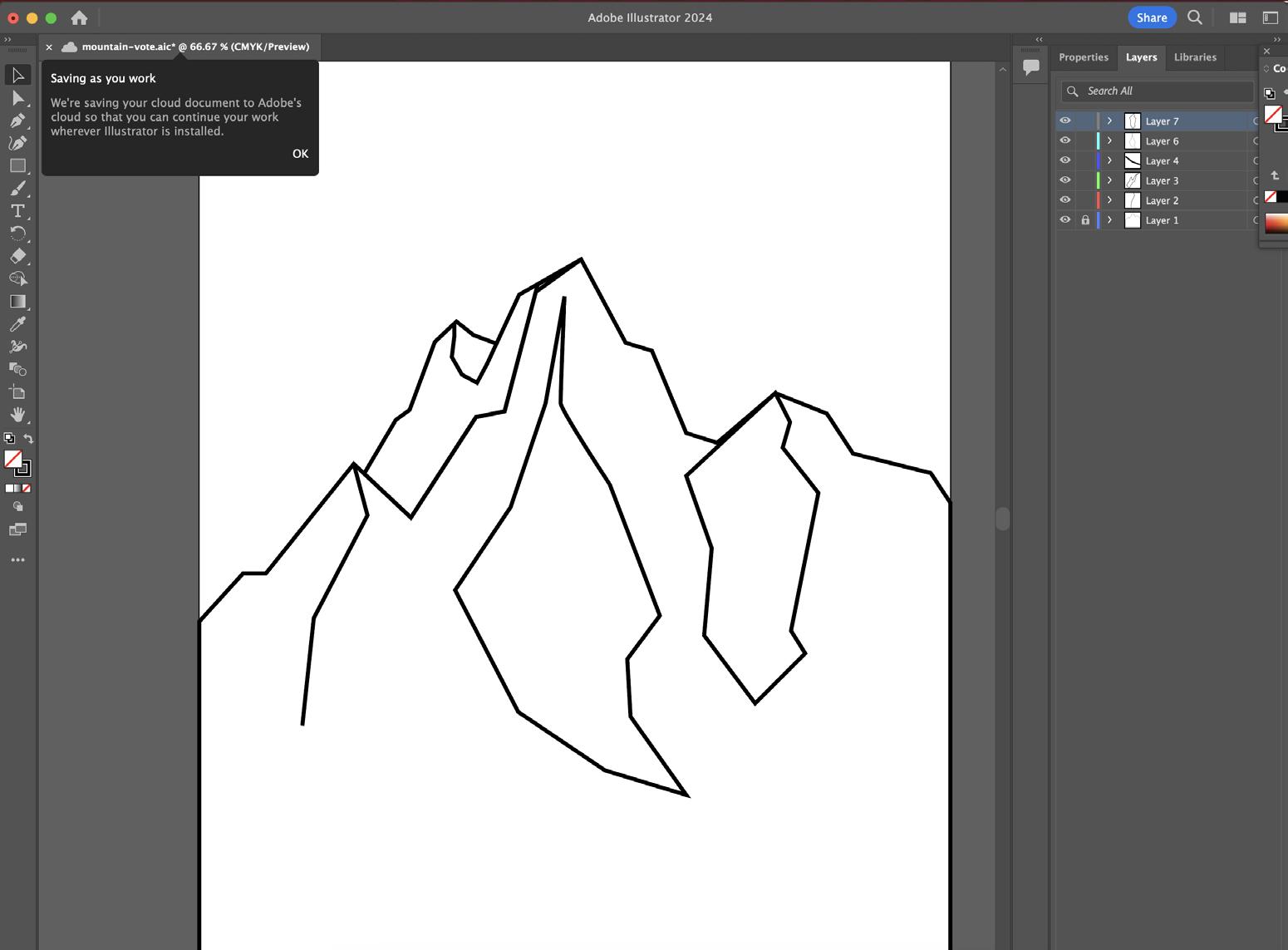
Task: Expand Layer 1 contents
Action: [1109, 220]
